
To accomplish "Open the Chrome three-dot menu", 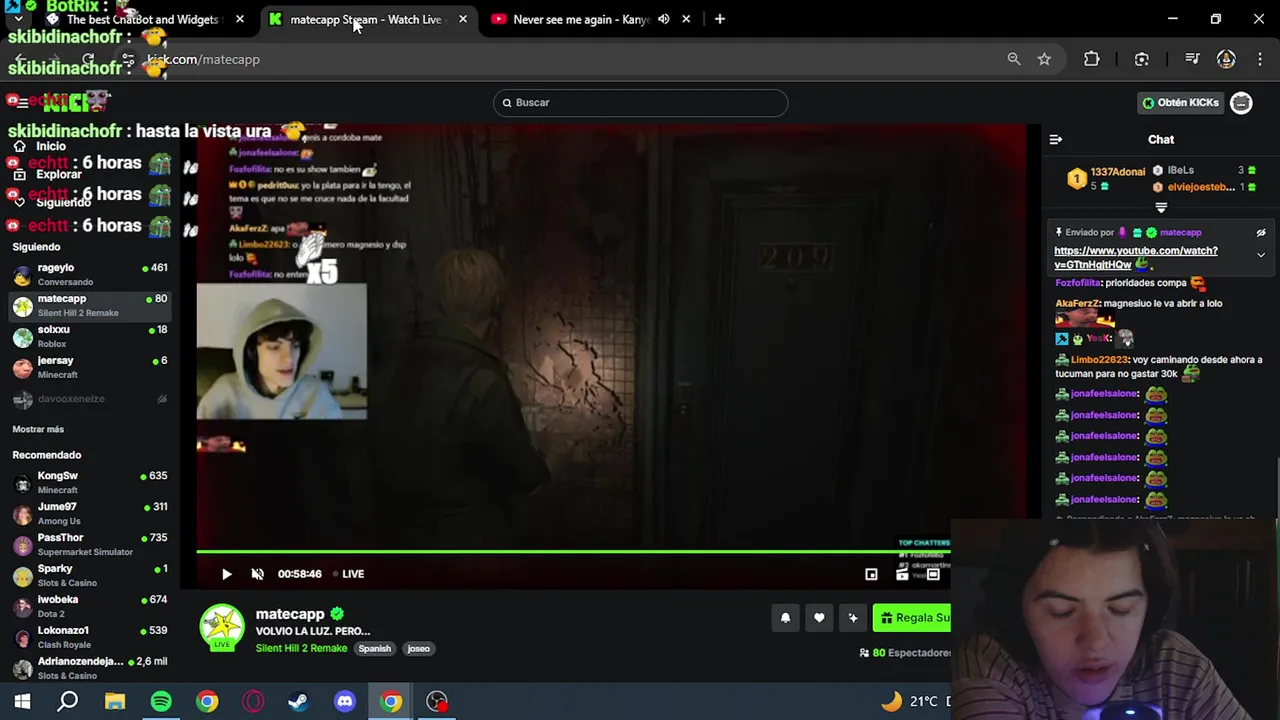I will [1259, 59].
